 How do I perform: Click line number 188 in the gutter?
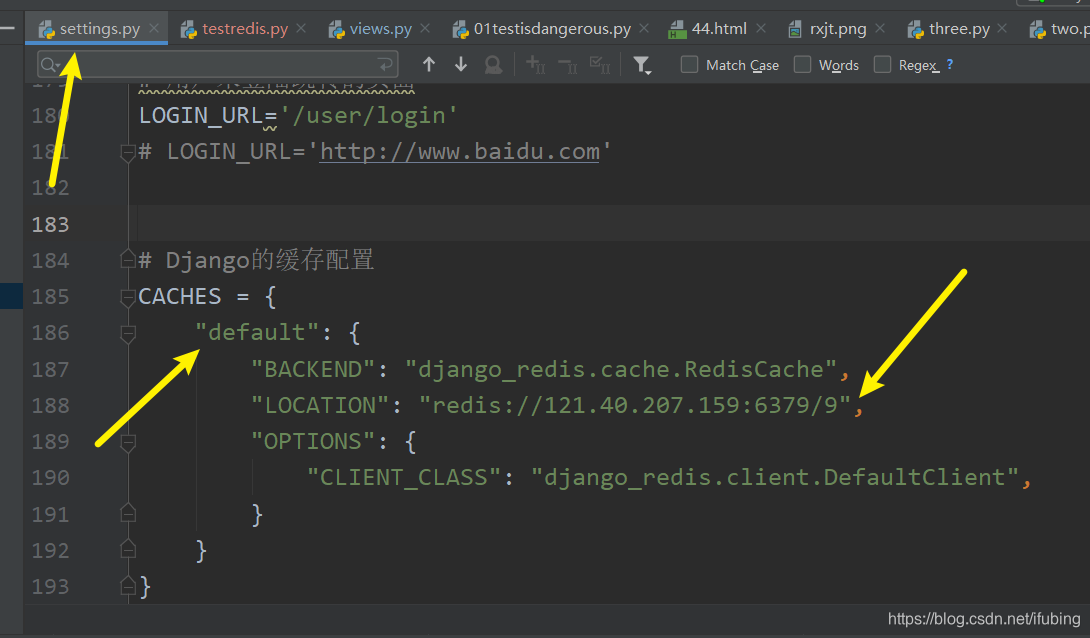[50, 405]
